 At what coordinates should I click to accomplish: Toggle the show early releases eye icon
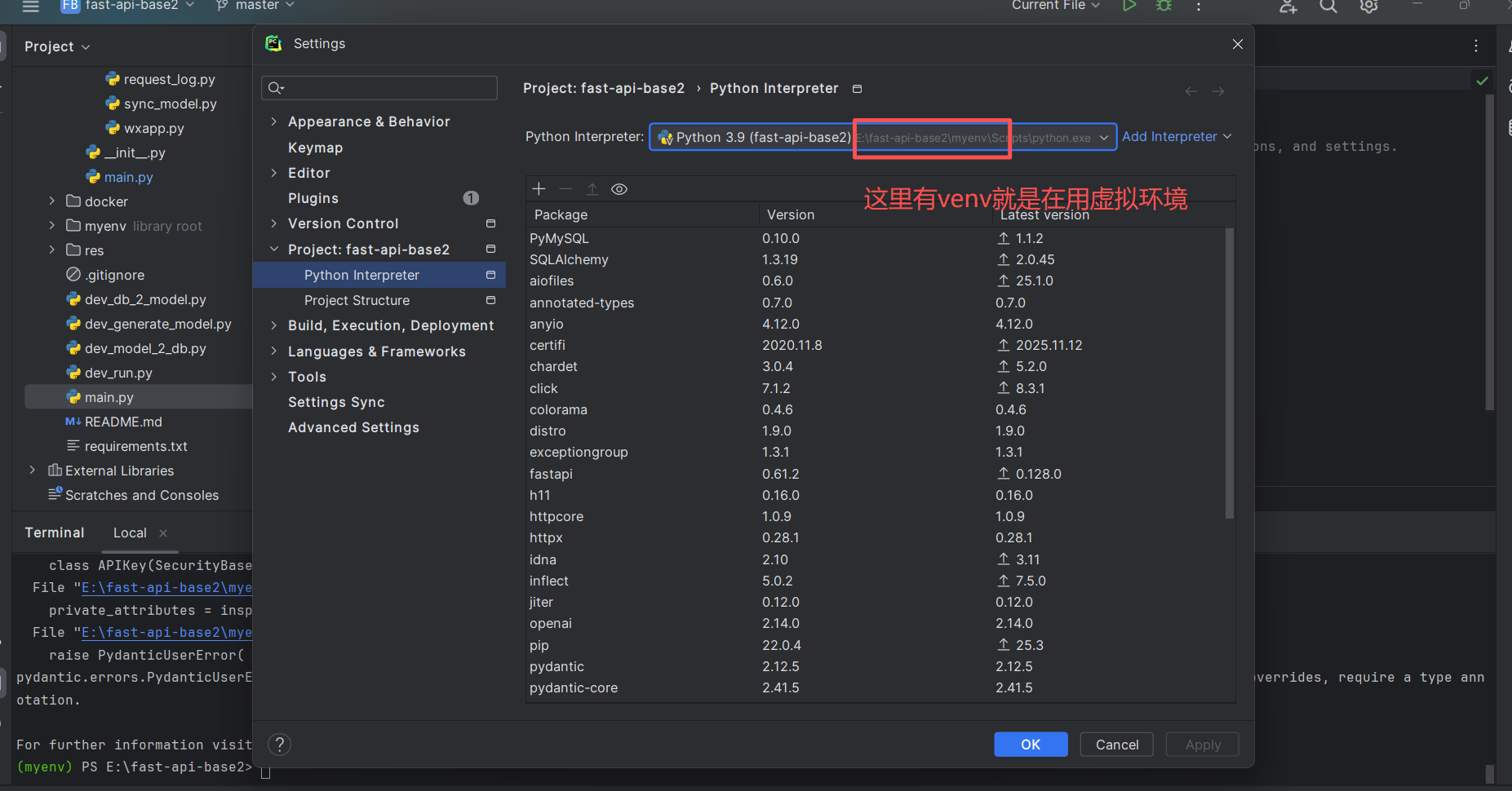[x=619, y=189]
